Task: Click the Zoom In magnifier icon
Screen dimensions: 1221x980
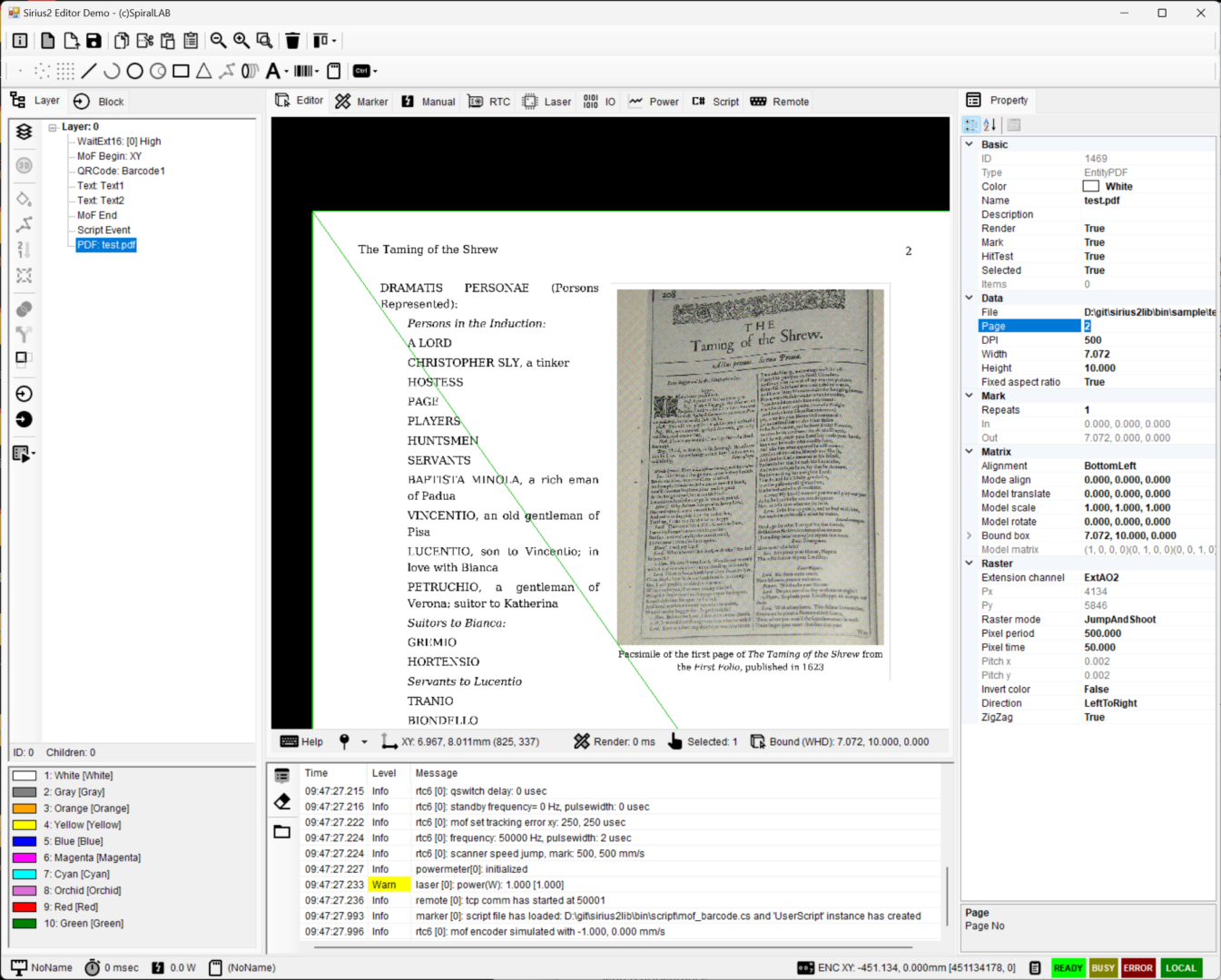Action: tap(241, 41)
